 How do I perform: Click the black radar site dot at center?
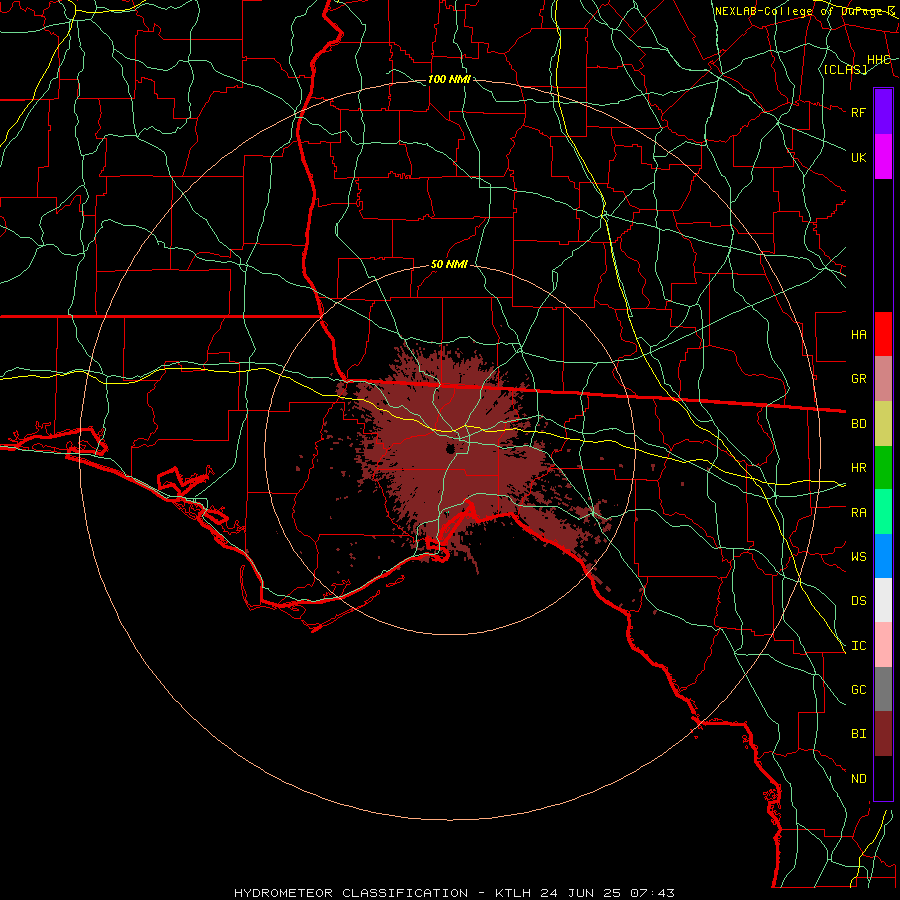coord(450,449)
